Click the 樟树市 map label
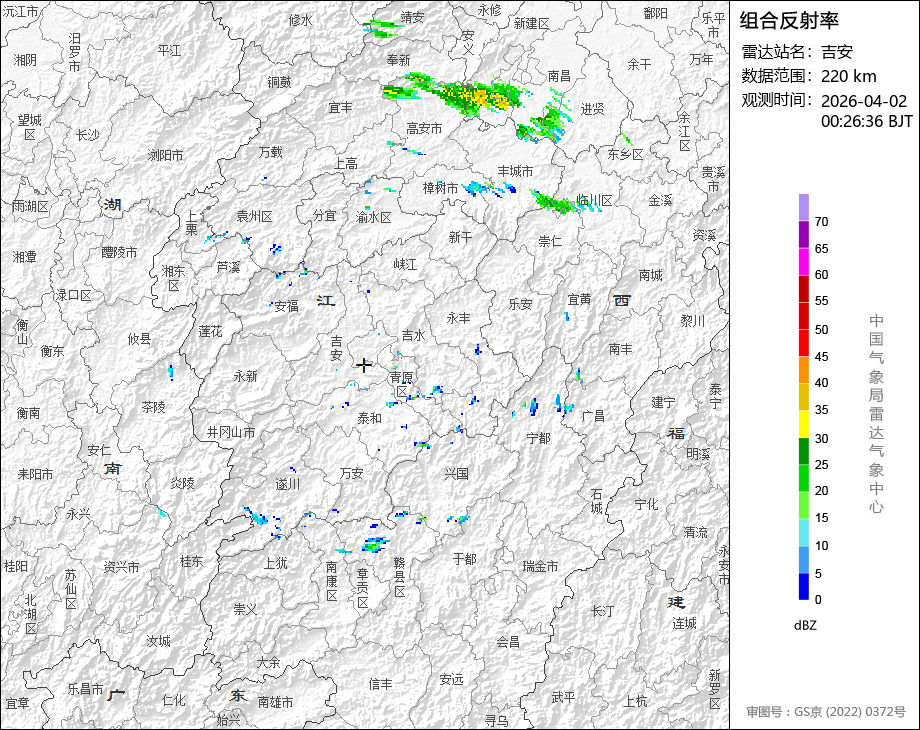Screen dimensions: 920x730 click(x=441, y=188)
